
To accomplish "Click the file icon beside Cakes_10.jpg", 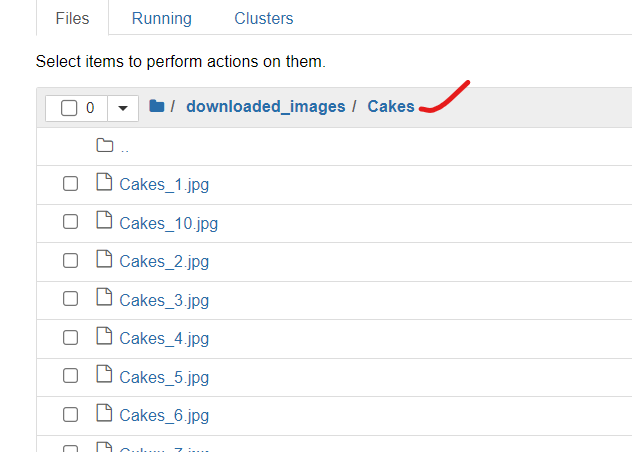I will pos(104,222).
